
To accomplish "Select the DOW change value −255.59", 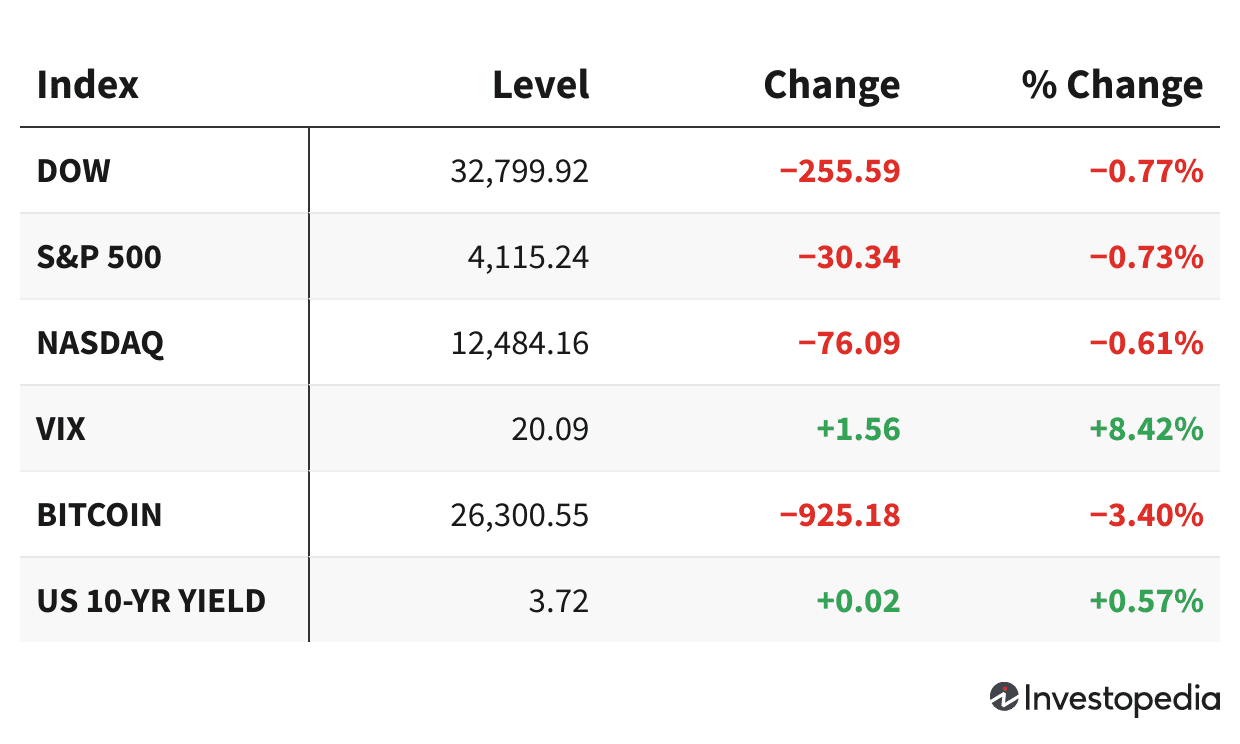I will [840, 171].
